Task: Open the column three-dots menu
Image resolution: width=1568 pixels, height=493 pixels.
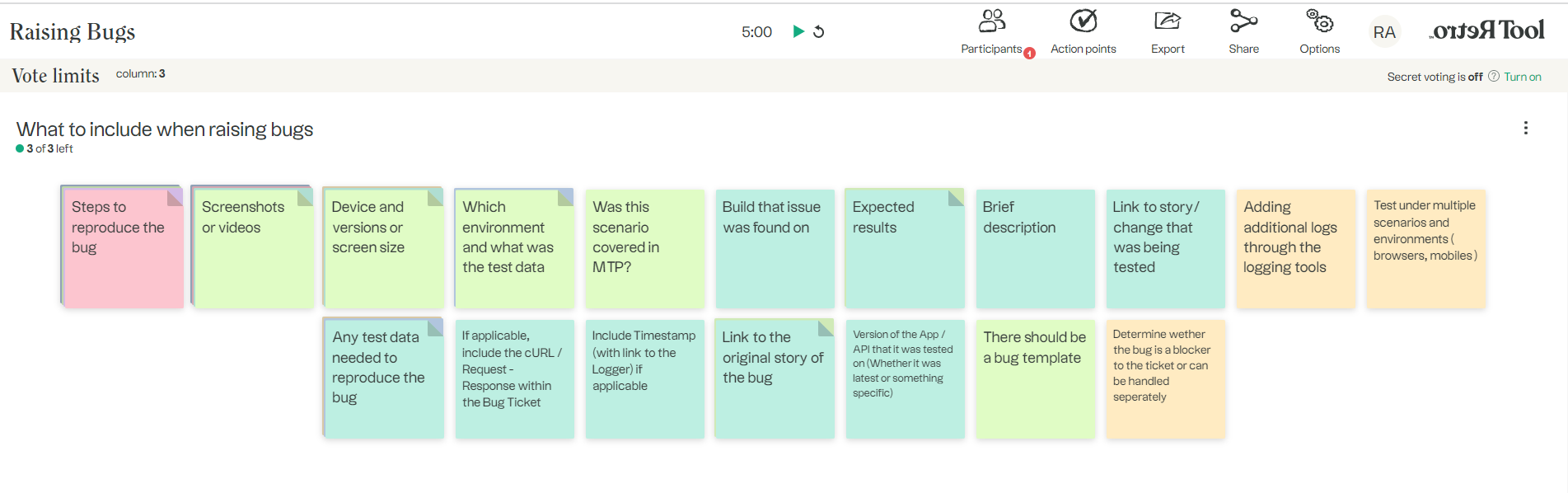Action: click(x=1525, y=128)
